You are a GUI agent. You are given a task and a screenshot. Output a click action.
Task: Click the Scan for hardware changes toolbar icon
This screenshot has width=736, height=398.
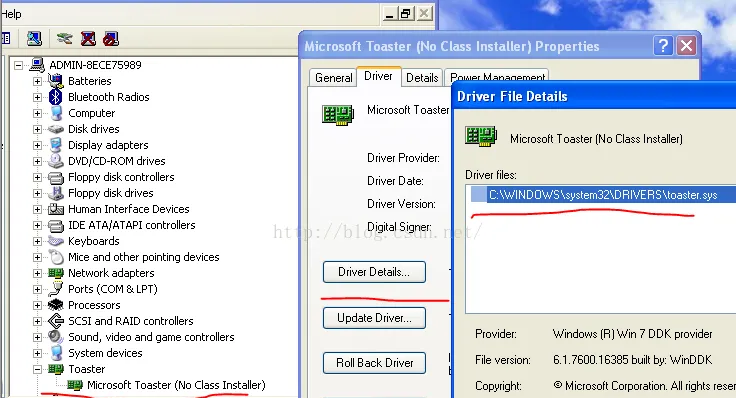pos(34,38)
